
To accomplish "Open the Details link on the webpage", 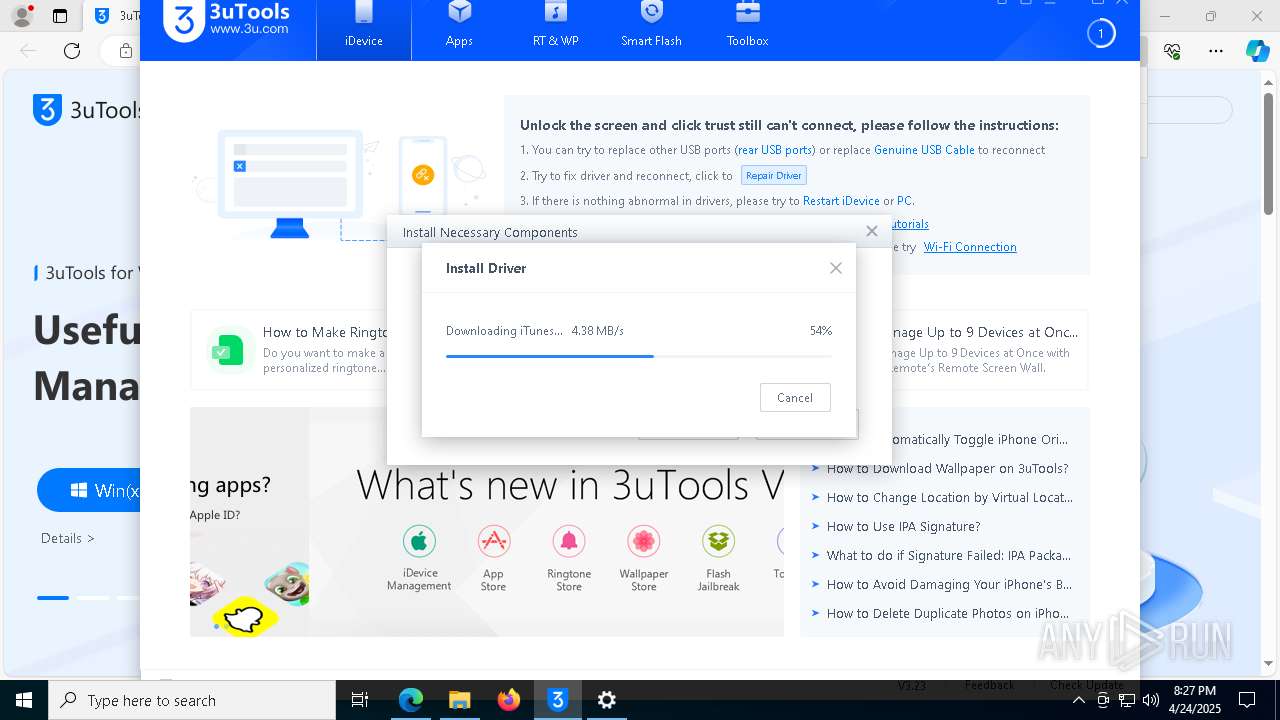I will [68, 538].
